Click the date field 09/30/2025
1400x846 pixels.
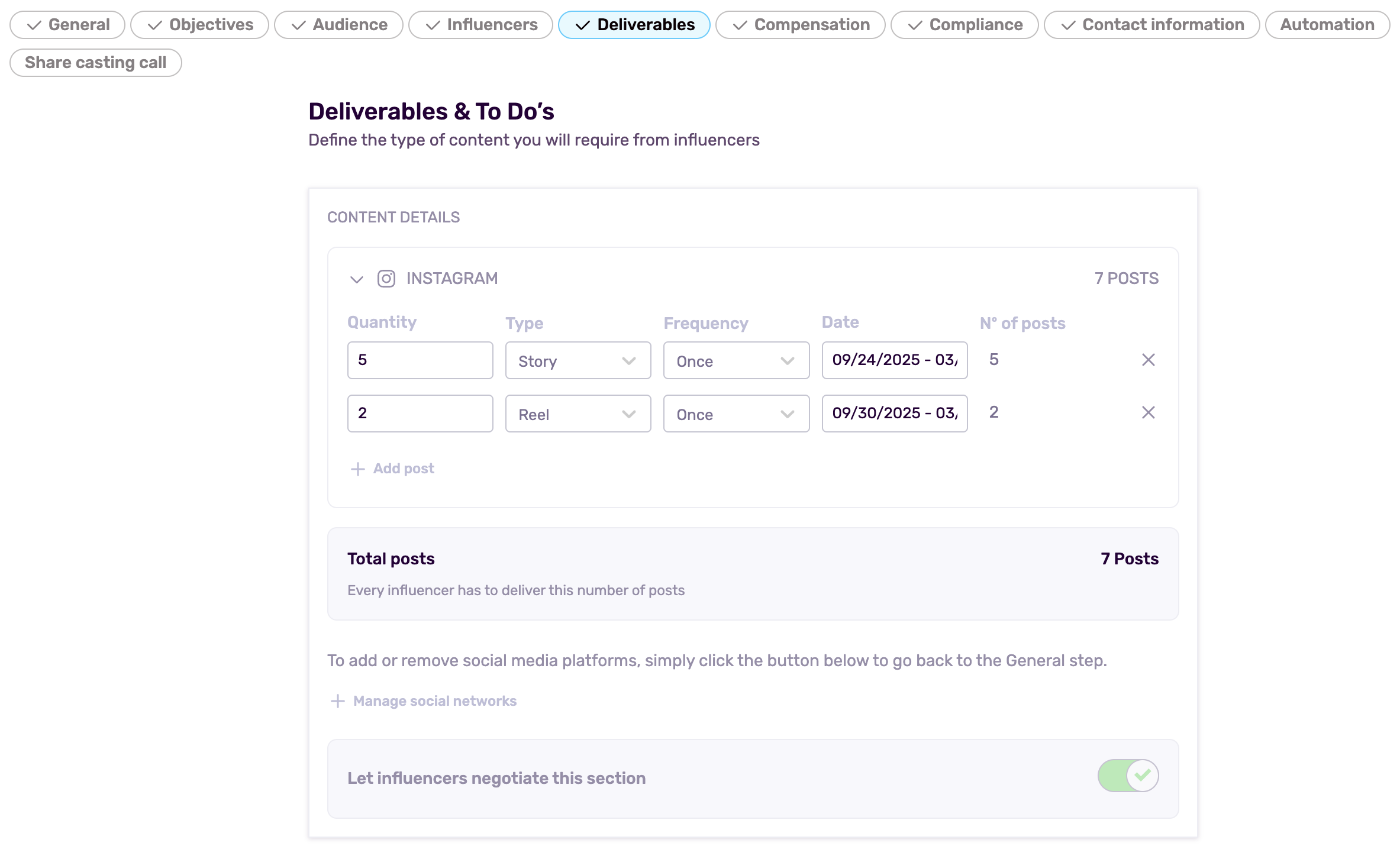click(x=893, y=414)
